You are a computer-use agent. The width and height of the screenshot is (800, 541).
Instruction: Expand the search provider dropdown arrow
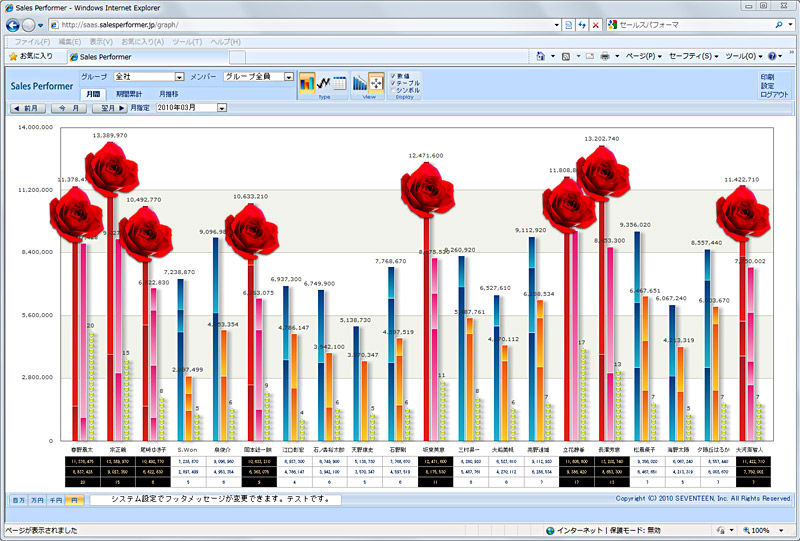pos(791,24)
